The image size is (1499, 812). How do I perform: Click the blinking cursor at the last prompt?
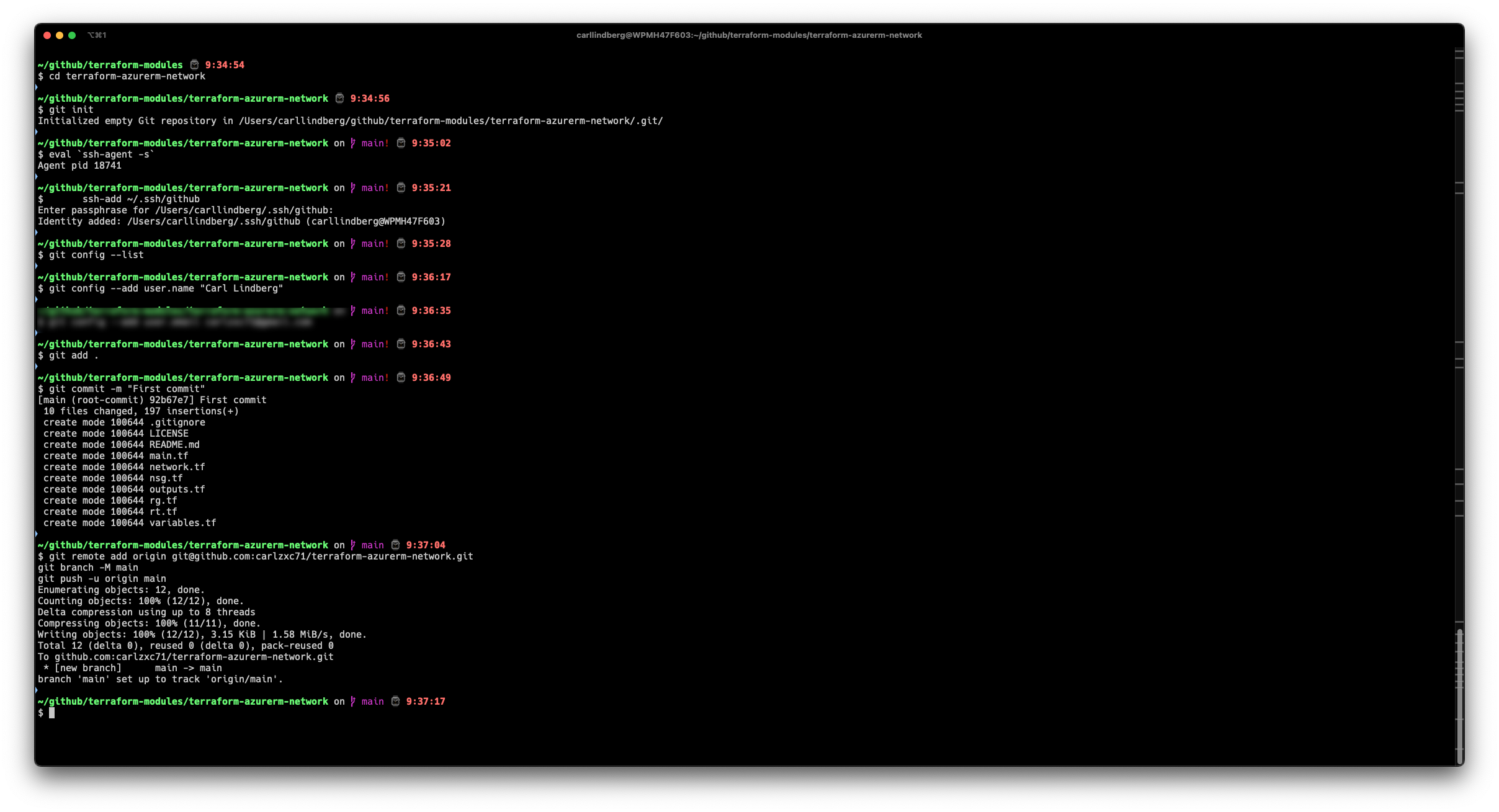pos(52,713)
